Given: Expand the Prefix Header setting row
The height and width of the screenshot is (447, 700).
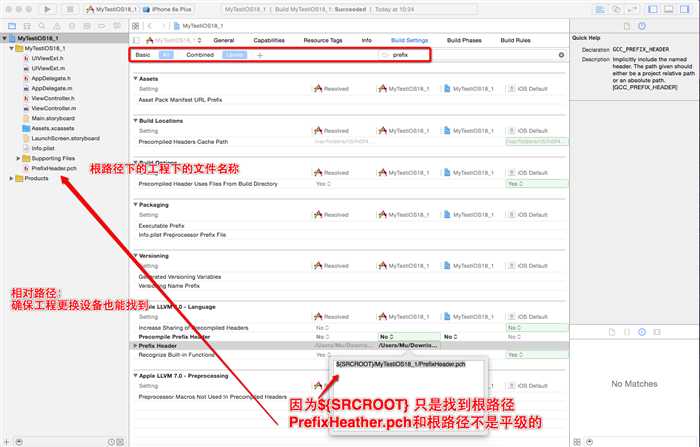Looking at the screenshot, I should pos(135,346).
